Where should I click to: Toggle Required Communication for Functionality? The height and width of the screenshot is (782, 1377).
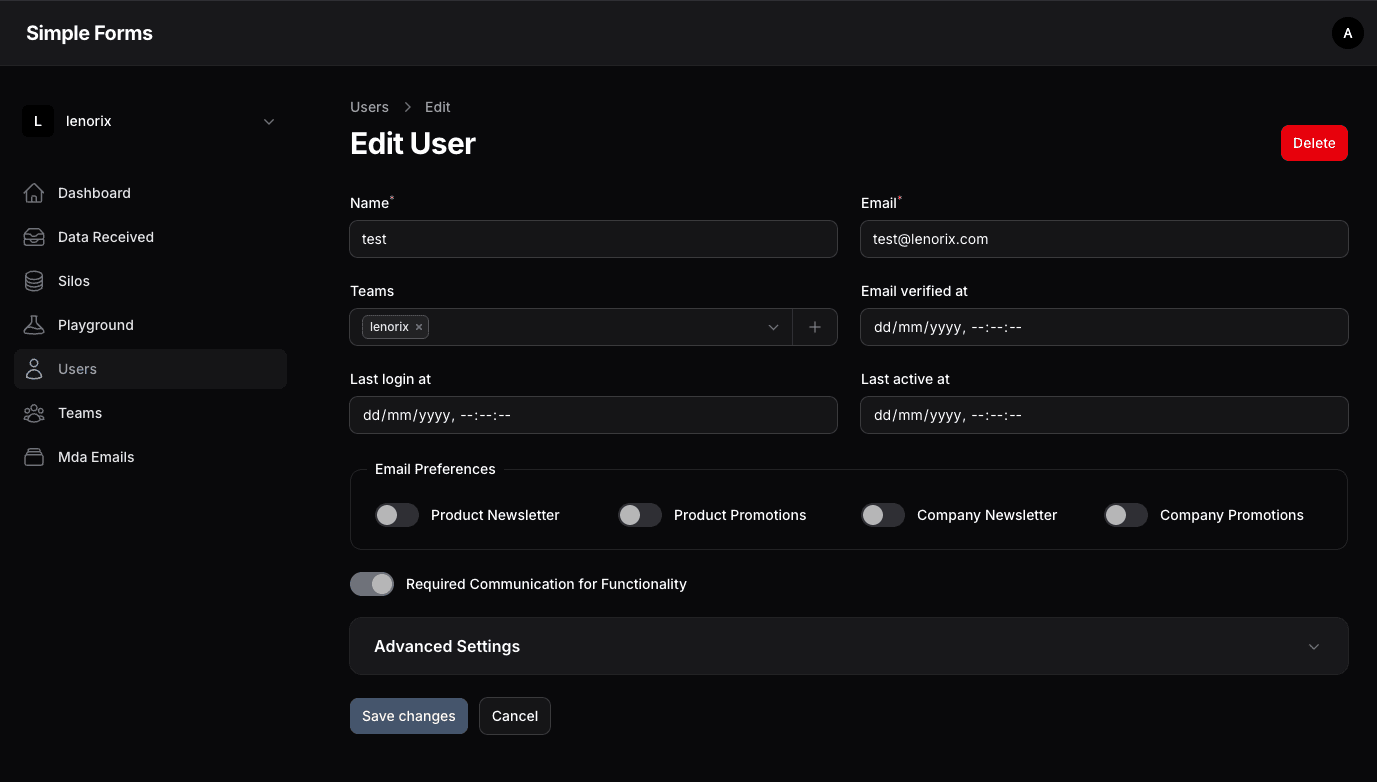372,584
